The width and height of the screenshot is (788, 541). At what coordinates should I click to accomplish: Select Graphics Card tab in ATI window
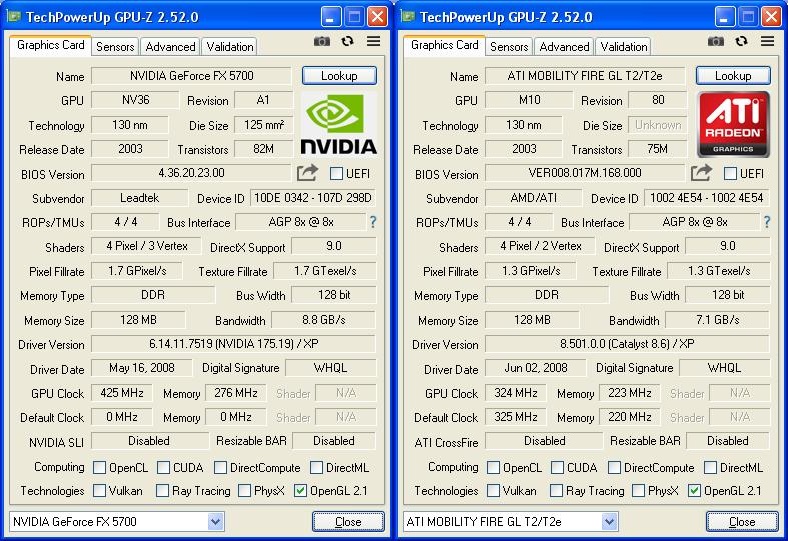[x=444, y=45]
